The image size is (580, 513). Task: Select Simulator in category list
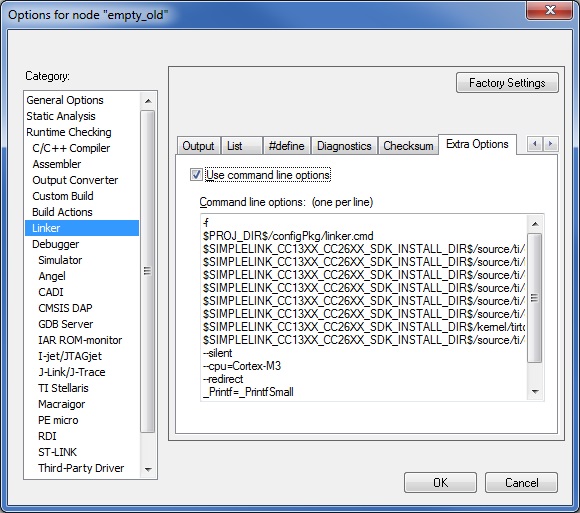point(60,260)
